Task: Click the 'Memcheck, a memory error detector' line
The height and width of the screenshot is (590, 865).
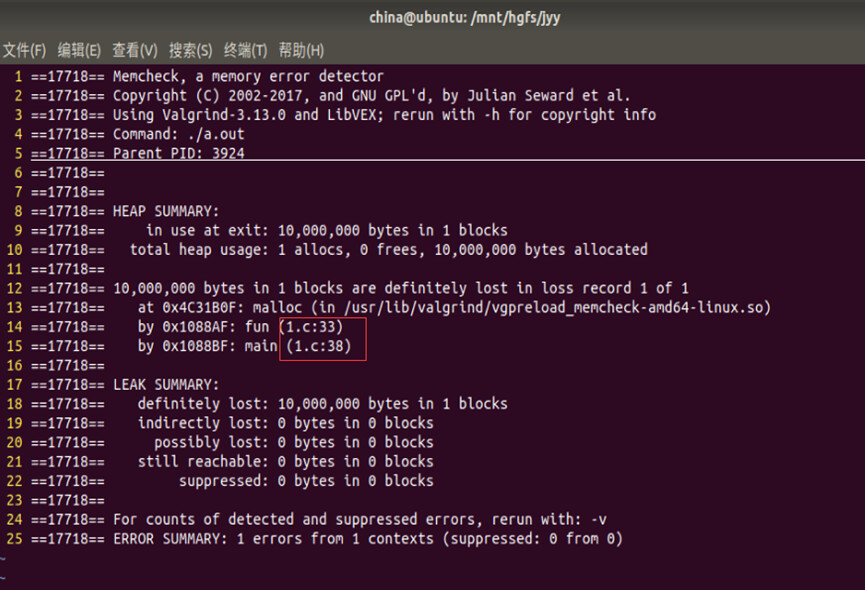Action: (247, 76)
